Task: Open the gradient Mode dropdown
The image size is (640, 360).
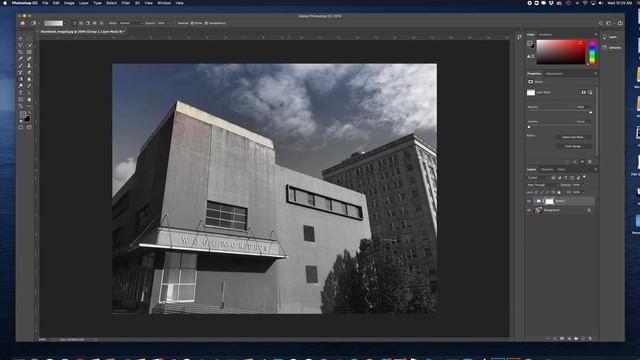Action: click(132, 23)
